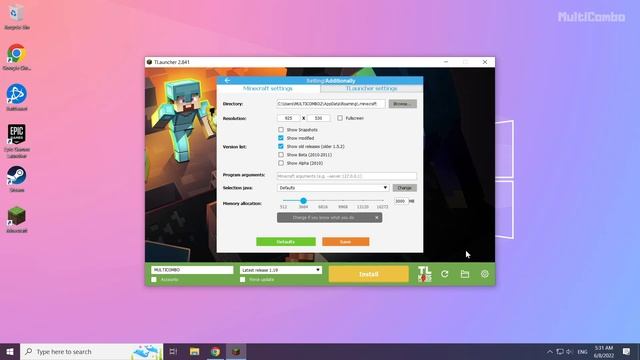Open launcher settings gear icon
This screenshot has height=360, width=640.
click(x=484, y=274)
